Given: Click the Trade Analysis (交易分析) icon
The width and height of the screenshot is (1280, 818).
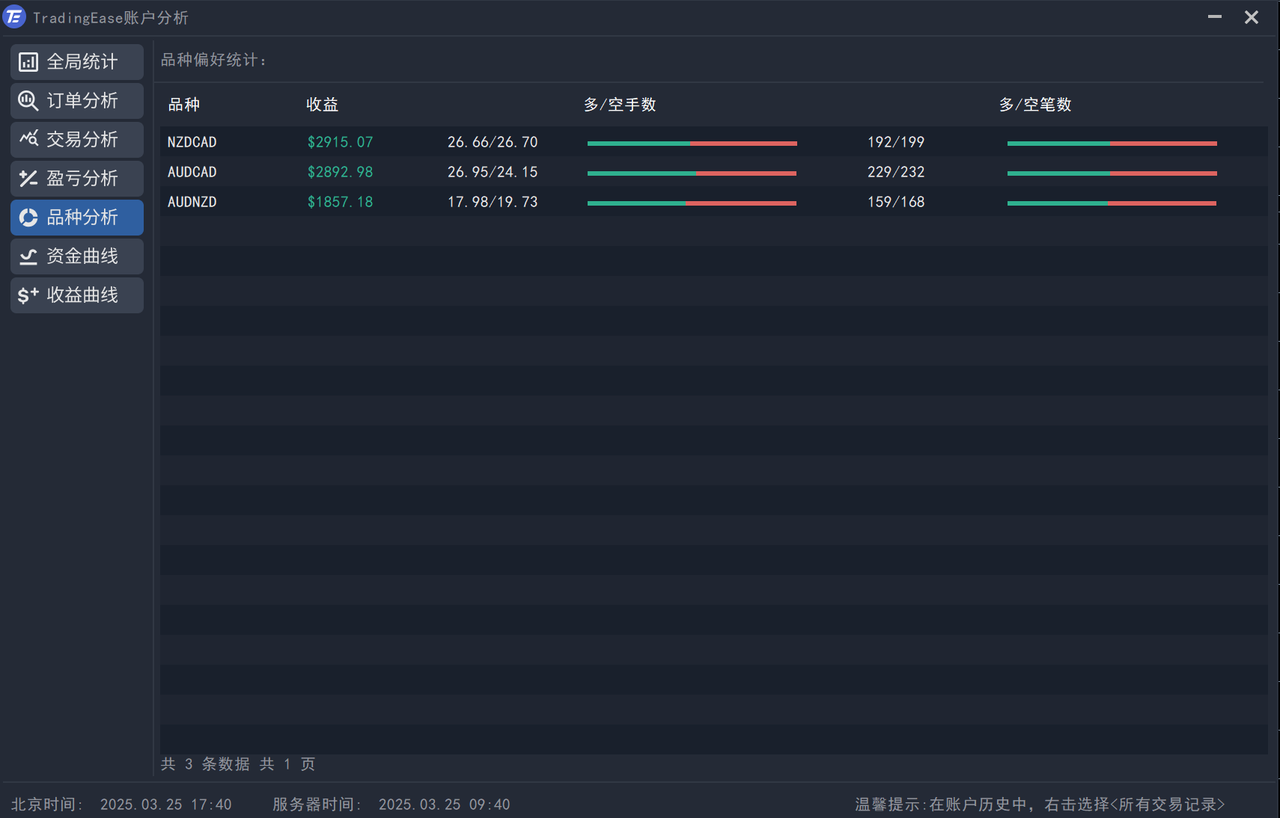Looking at the screenshot, I should pos(28,139).
